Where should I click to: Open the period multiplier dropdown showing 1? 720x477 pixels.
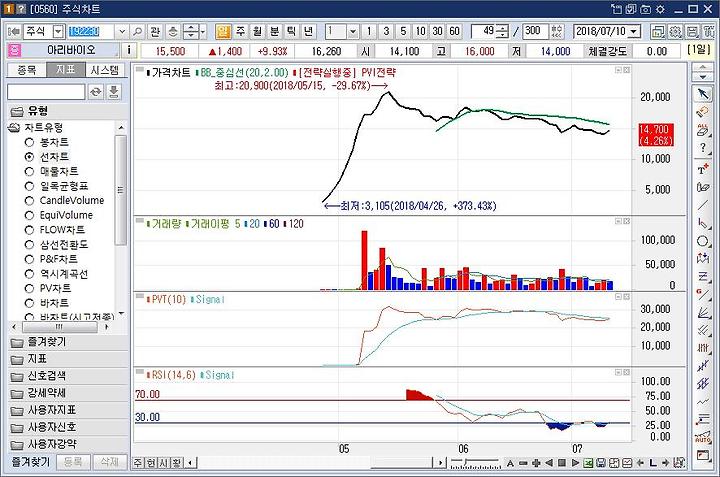353,31
